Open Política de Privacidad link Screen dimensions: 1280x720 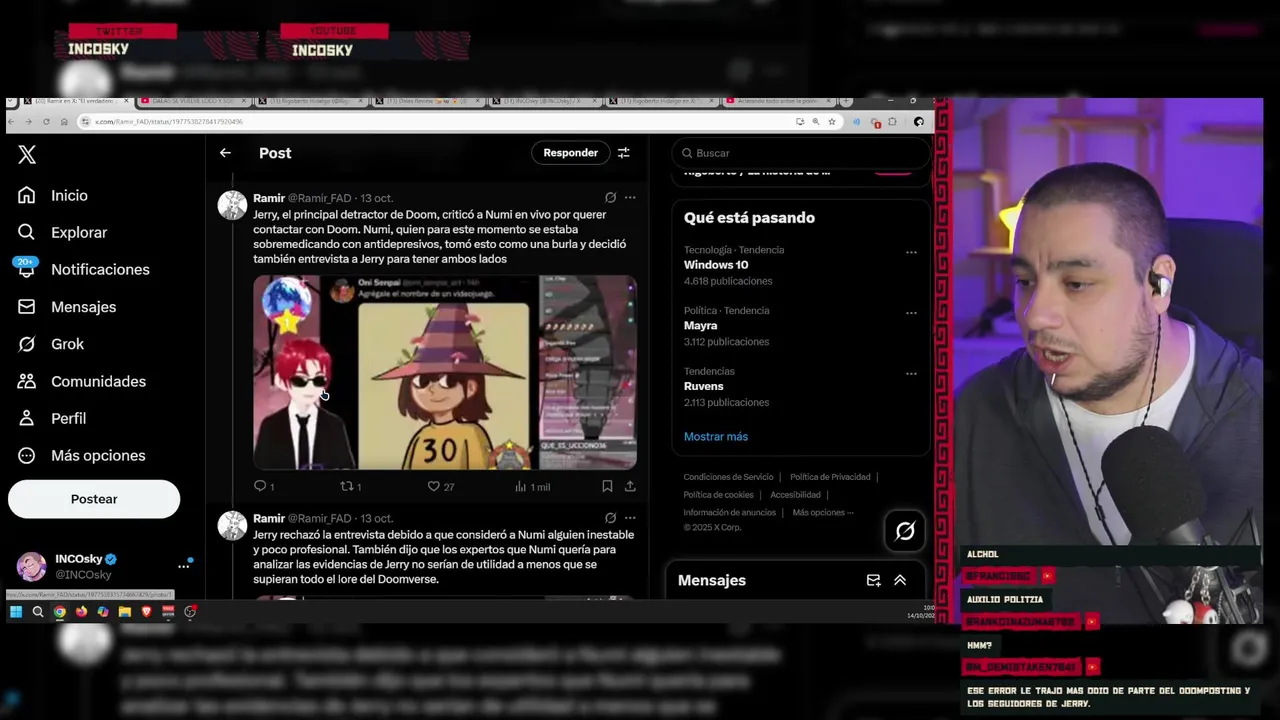click(830, 477)
